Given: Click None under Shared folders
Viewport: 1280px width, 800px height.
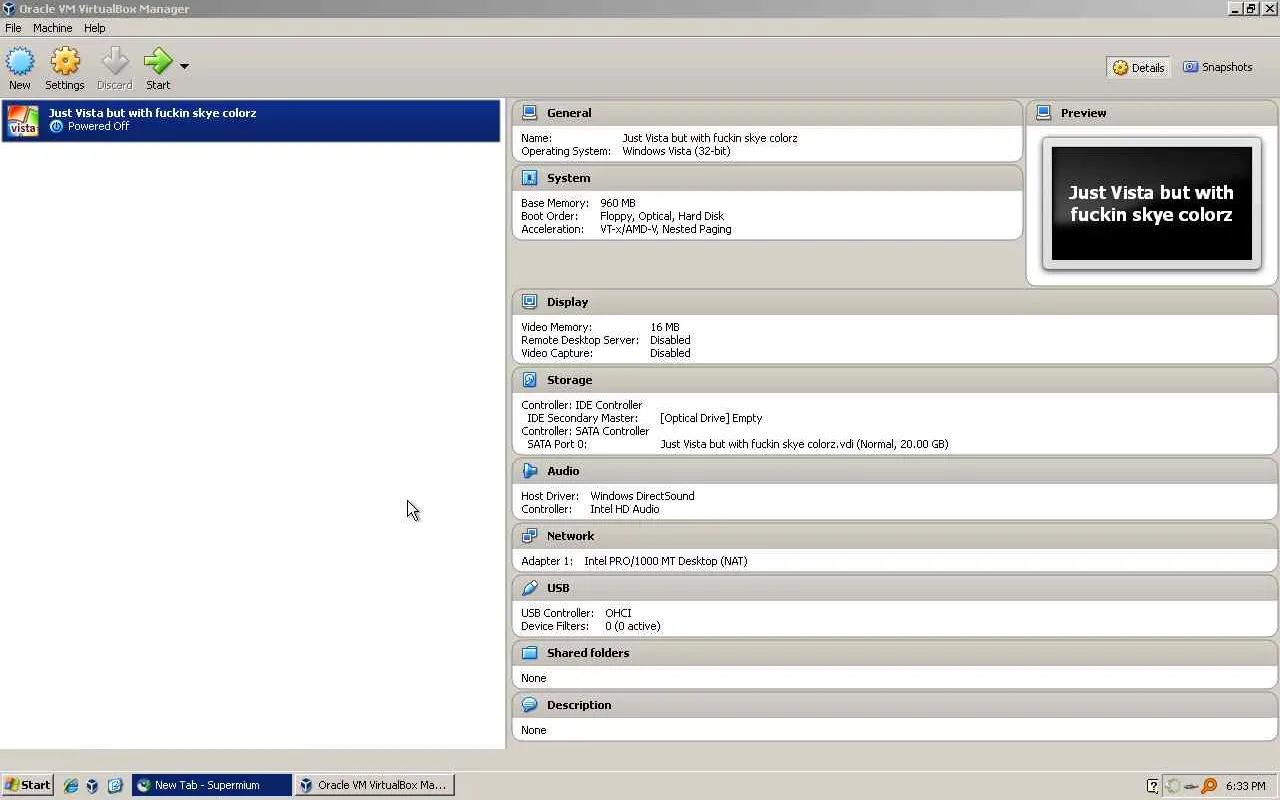Looking at the screenshot, I should tap(534, 678).
